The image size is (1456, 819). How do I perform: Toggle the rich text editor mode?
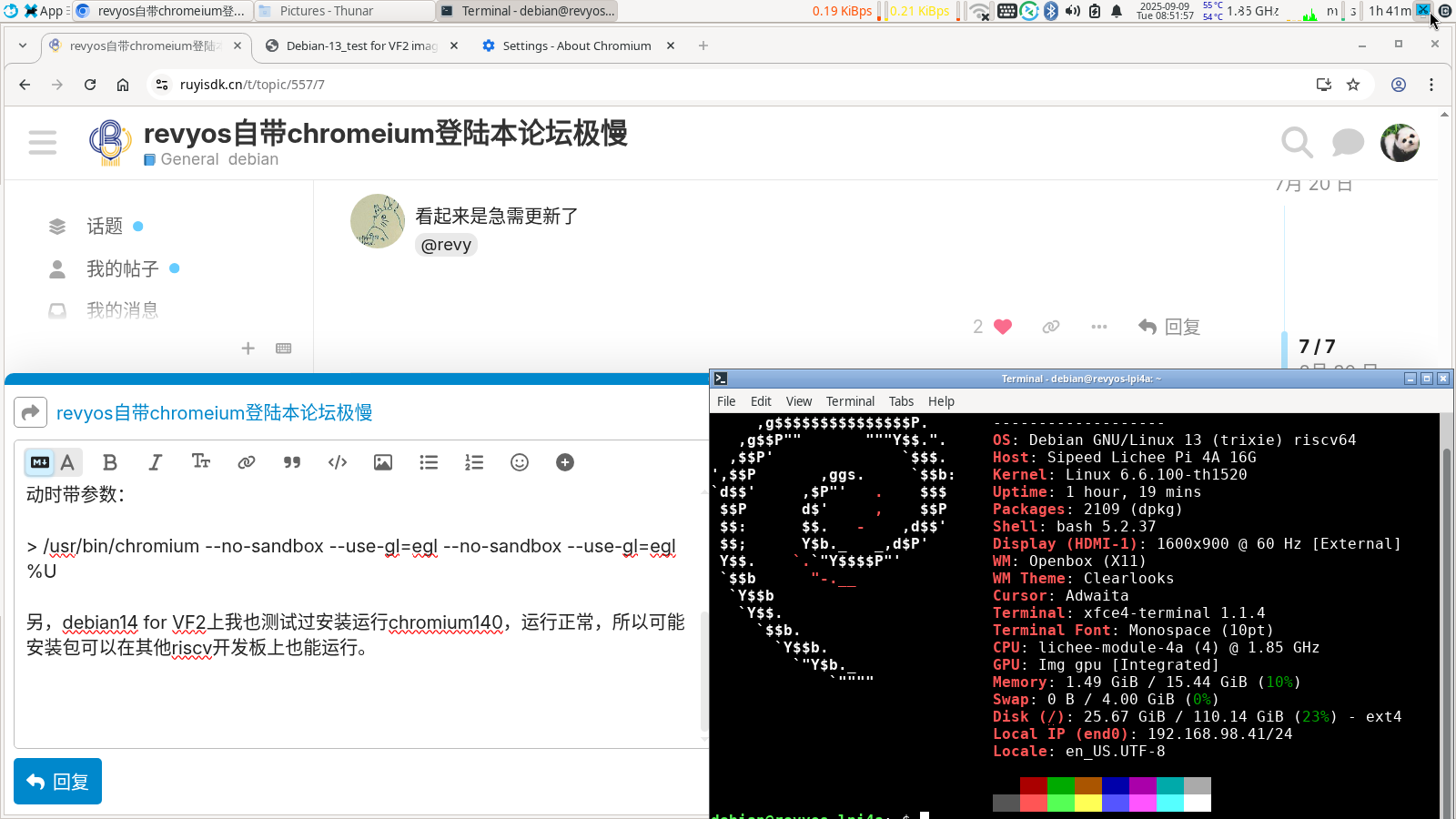(68, 462)
